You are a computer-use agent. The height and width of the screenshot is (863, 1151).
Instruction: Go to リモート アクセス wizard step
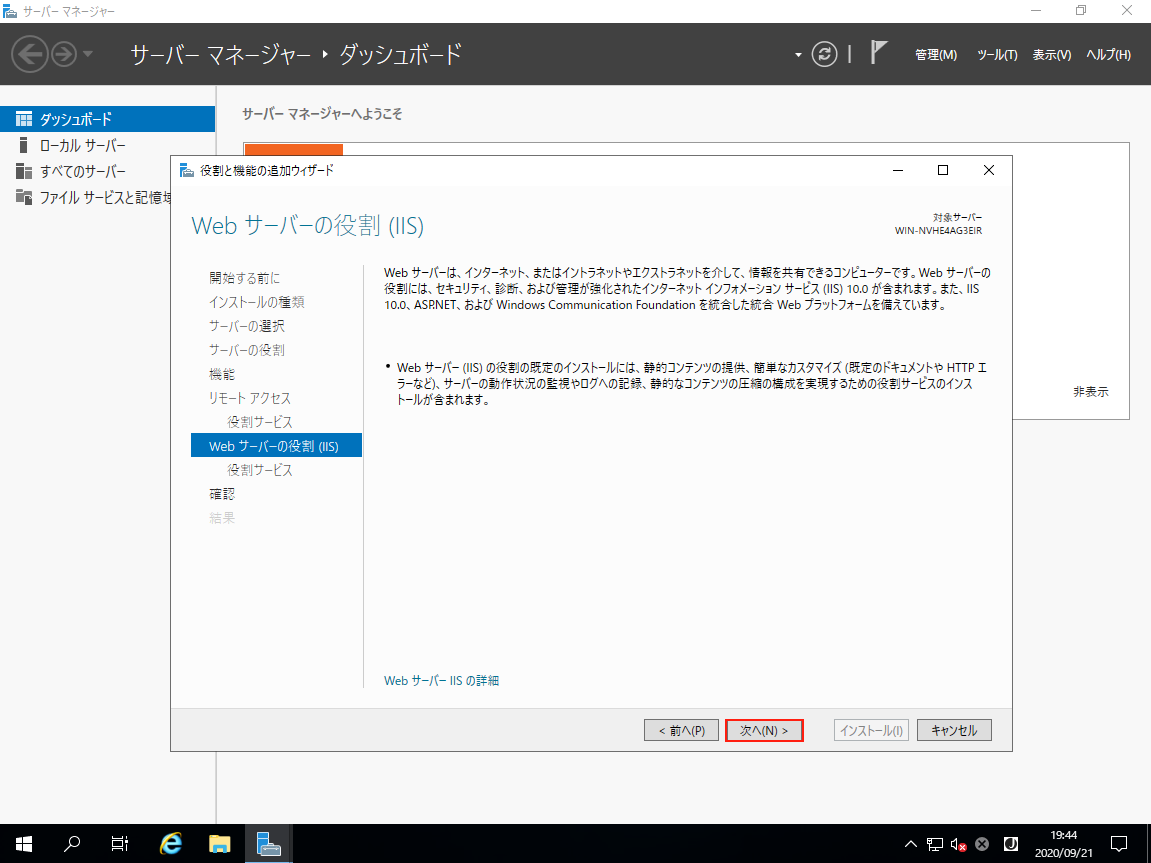250,398
